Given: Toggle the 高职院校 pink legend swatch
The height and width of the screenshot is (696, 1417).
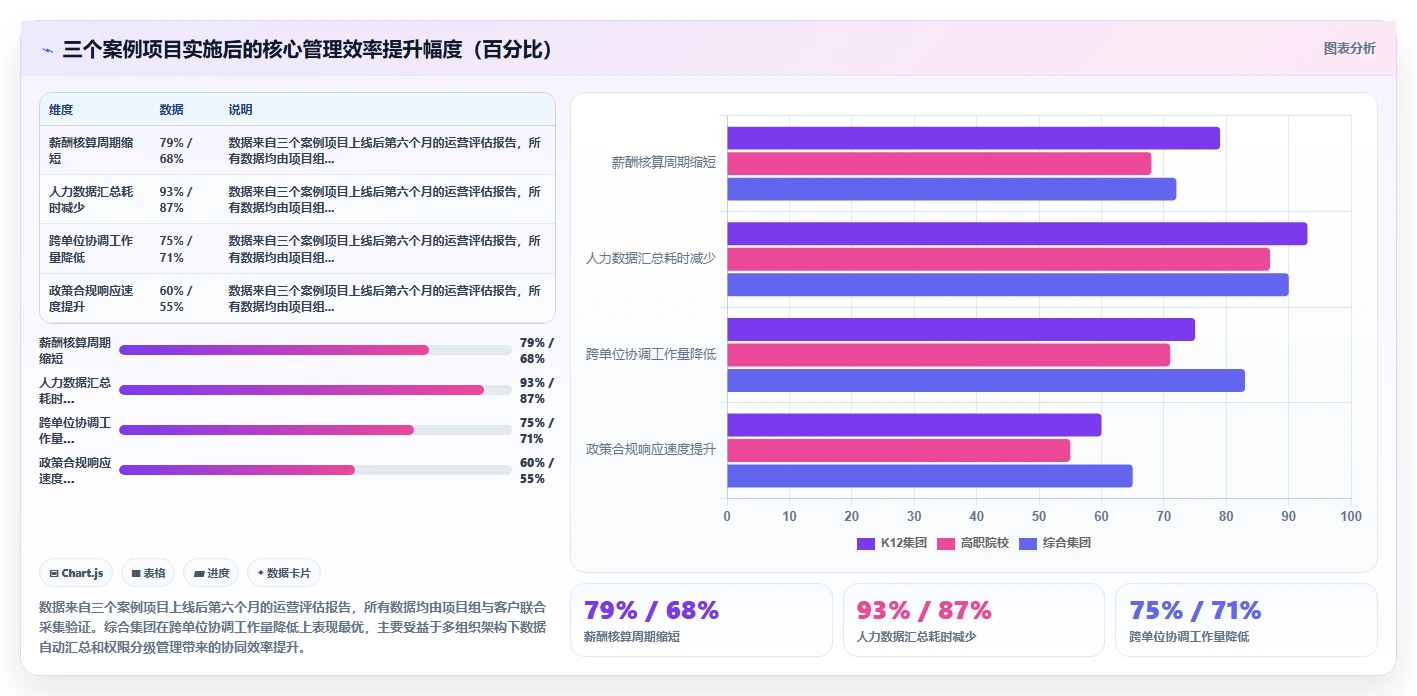Looking at the screenshot, I should point(946,543).
